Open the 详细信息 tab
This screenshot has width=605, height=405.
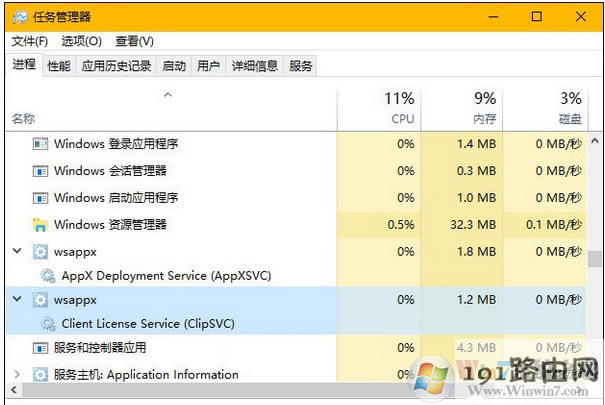click(x=254, y=66)
